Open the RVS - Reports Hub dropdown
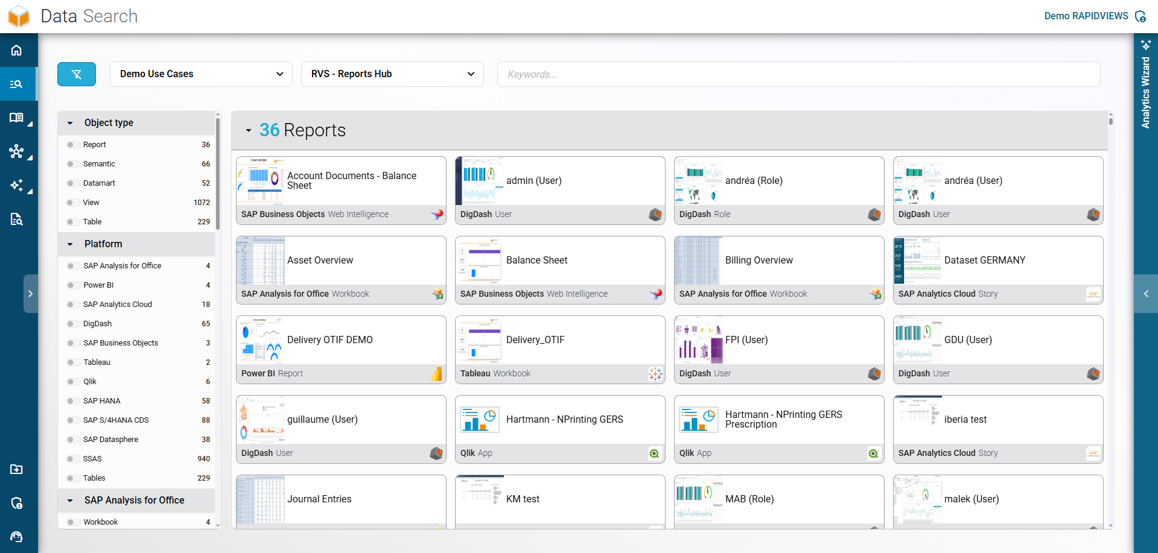The image size is (1158, 553). (392, 74)
